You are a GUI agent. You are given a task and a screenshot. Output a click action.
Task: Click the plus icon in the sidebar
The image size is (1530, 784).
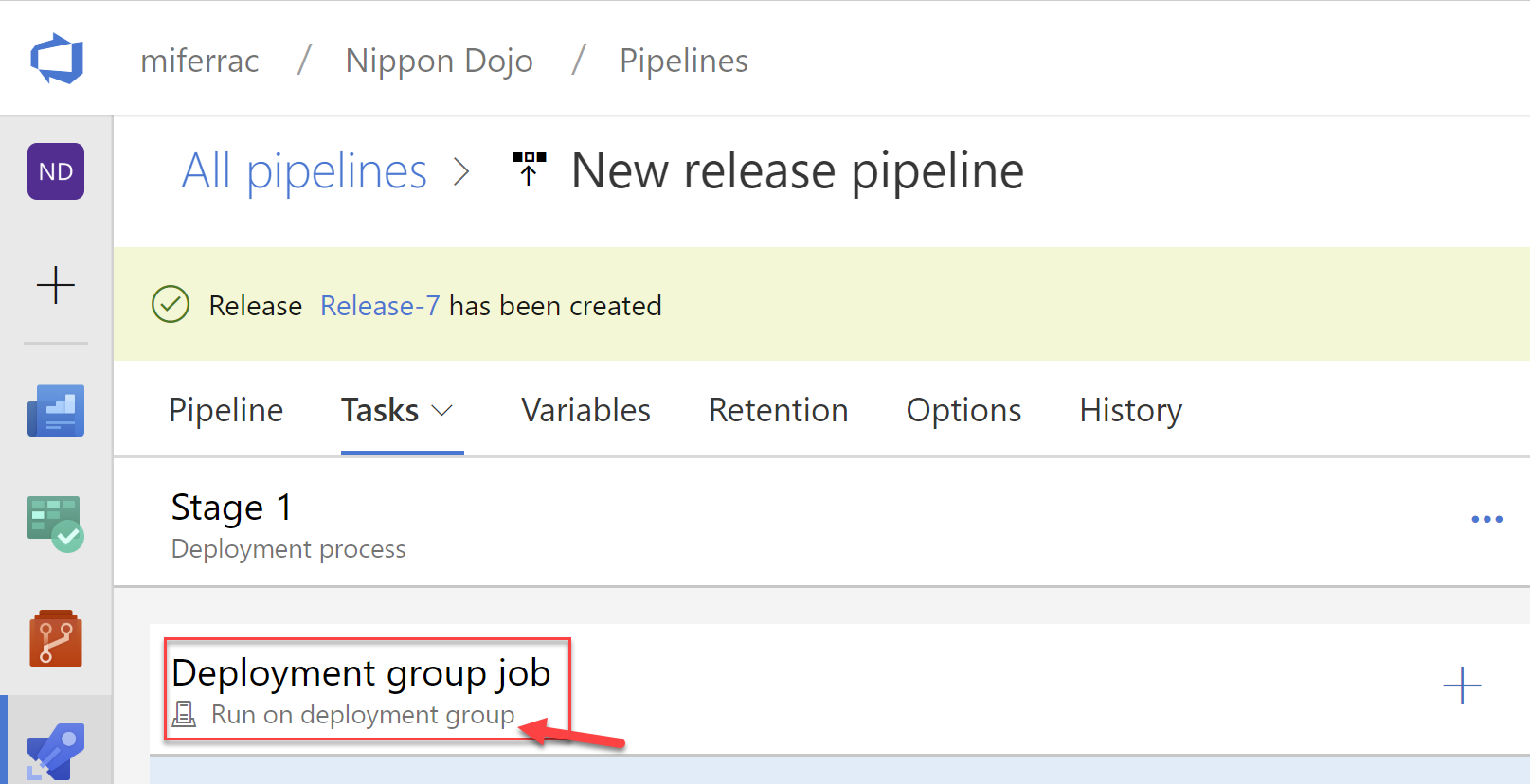tap(56, 285)
